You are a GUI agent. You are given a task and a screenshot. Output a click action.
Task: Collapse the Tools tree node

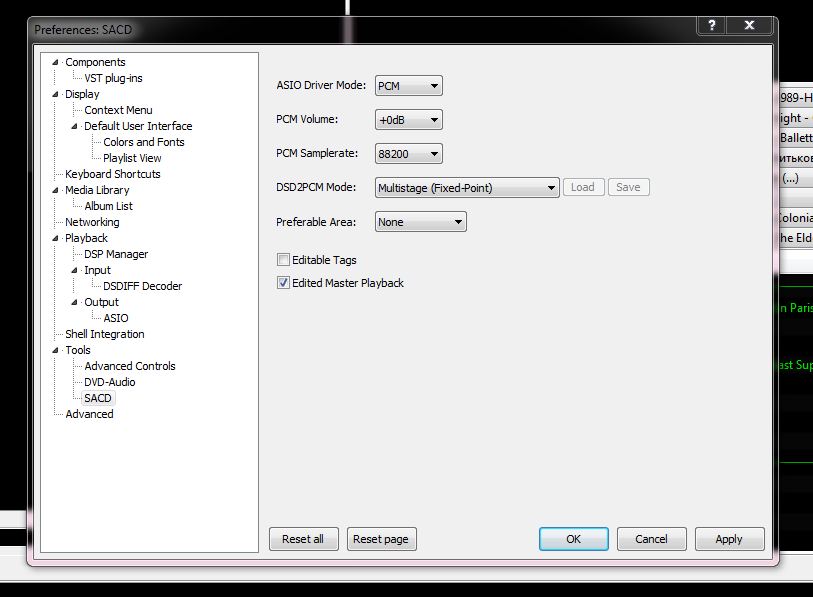pyautogui.click(x=55, y=350)
